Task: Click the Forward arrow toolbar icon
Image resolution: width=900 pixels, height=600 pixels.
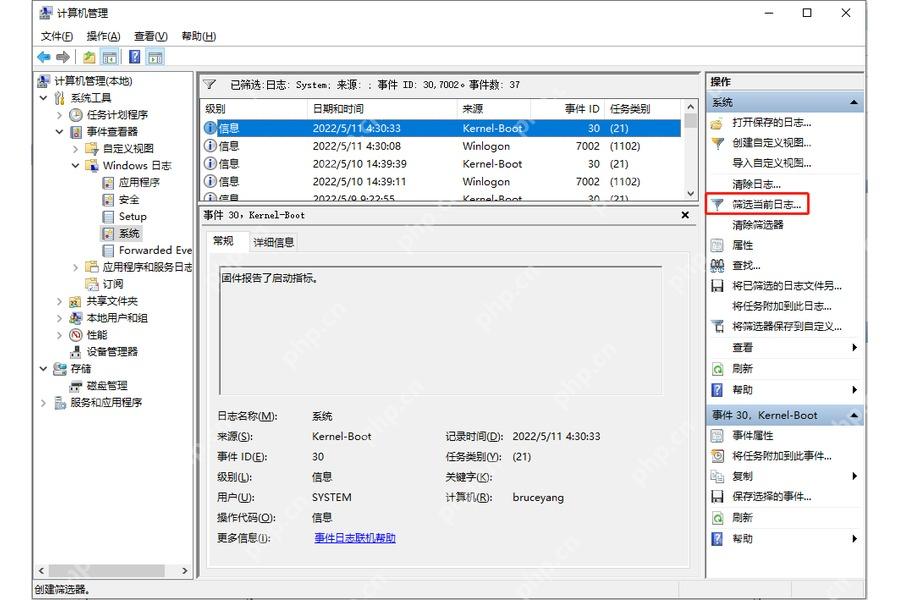Action: pos(63,57)
